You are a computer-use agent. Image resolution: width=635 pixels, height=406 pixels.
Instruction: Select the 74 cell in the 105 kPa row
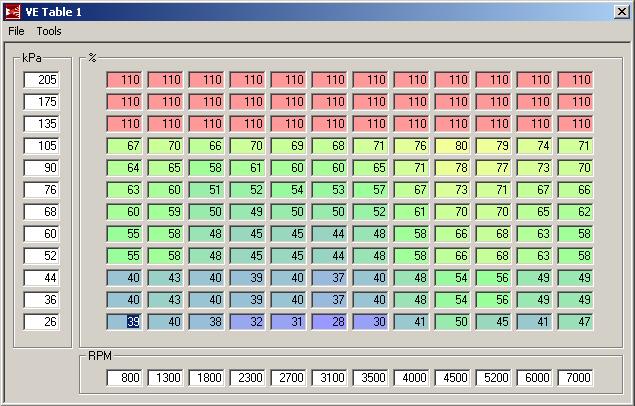tap(534, 146)
